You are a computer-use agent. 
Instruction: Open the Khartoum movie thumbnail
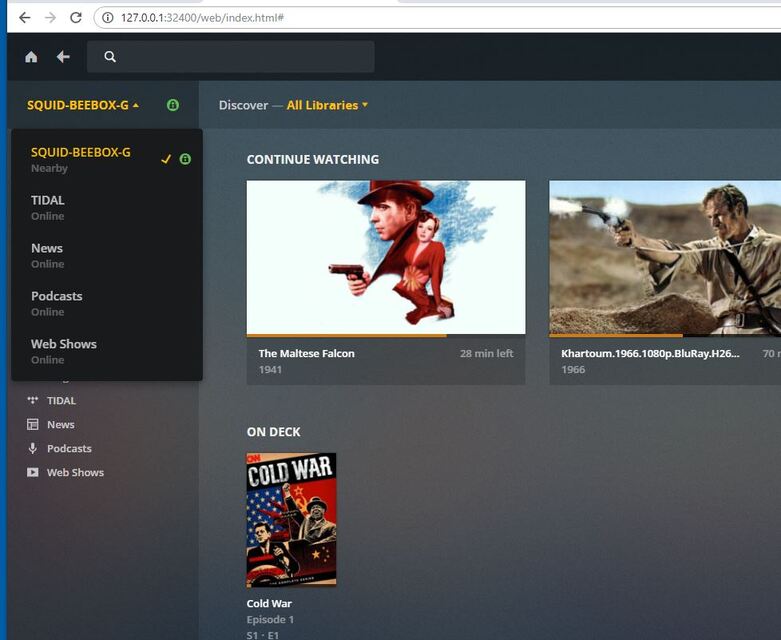tap(665, 257)
